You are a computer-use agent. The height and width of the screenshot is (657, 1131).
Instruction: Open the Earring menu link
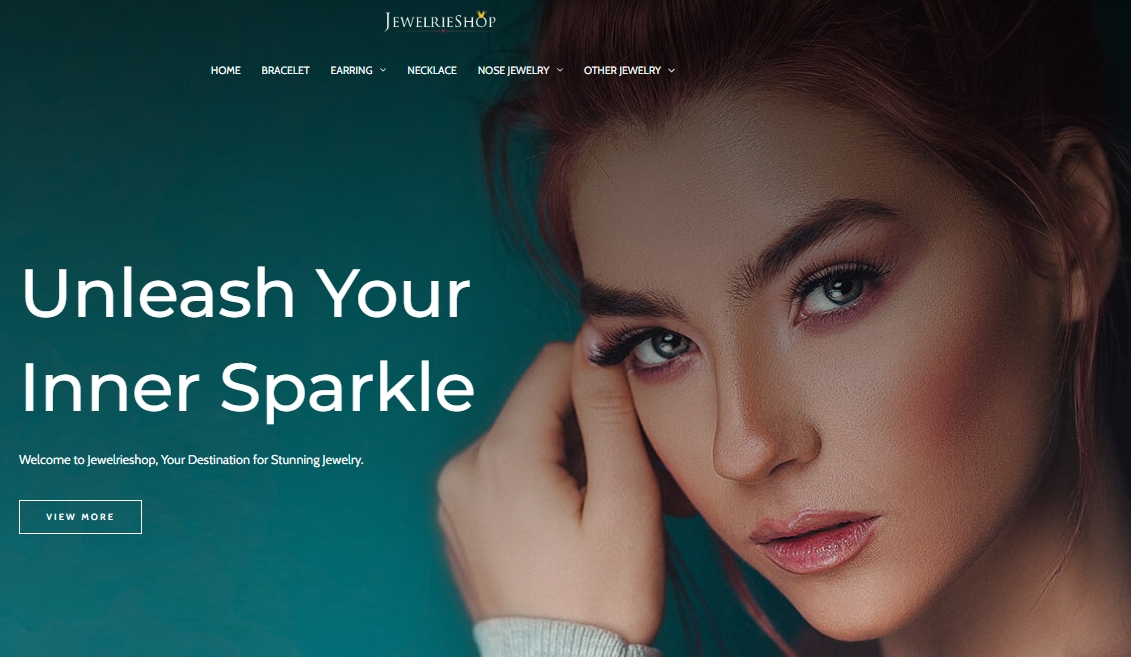click(351, 70)
